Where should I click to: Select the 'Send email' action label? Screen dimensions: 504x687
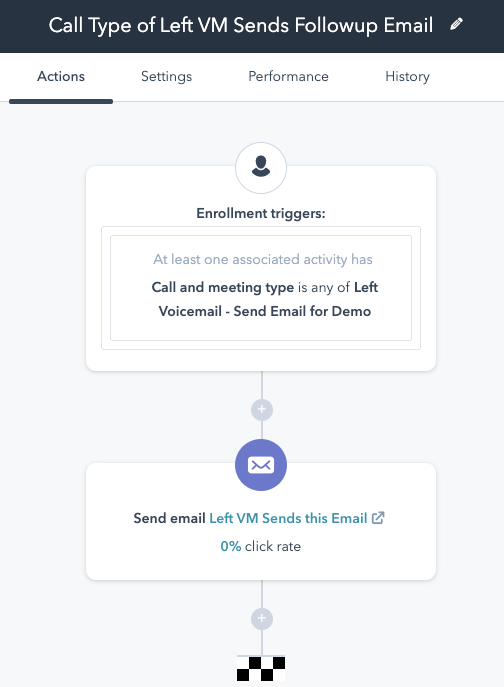[x=169, y=518]
